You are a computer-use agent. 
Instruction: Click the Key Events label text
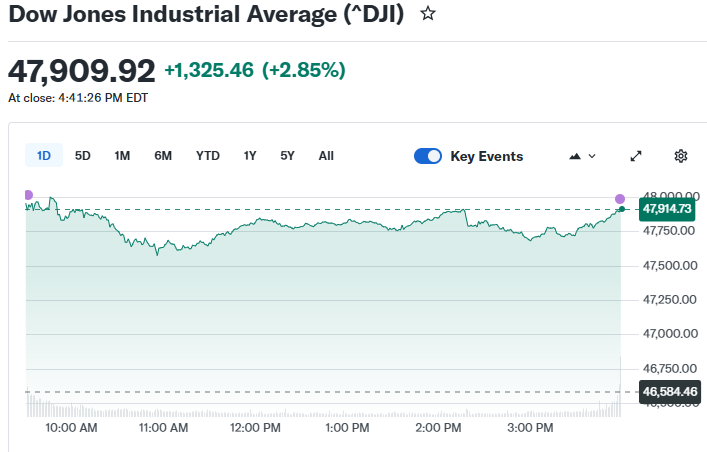(x=486, y=156)
